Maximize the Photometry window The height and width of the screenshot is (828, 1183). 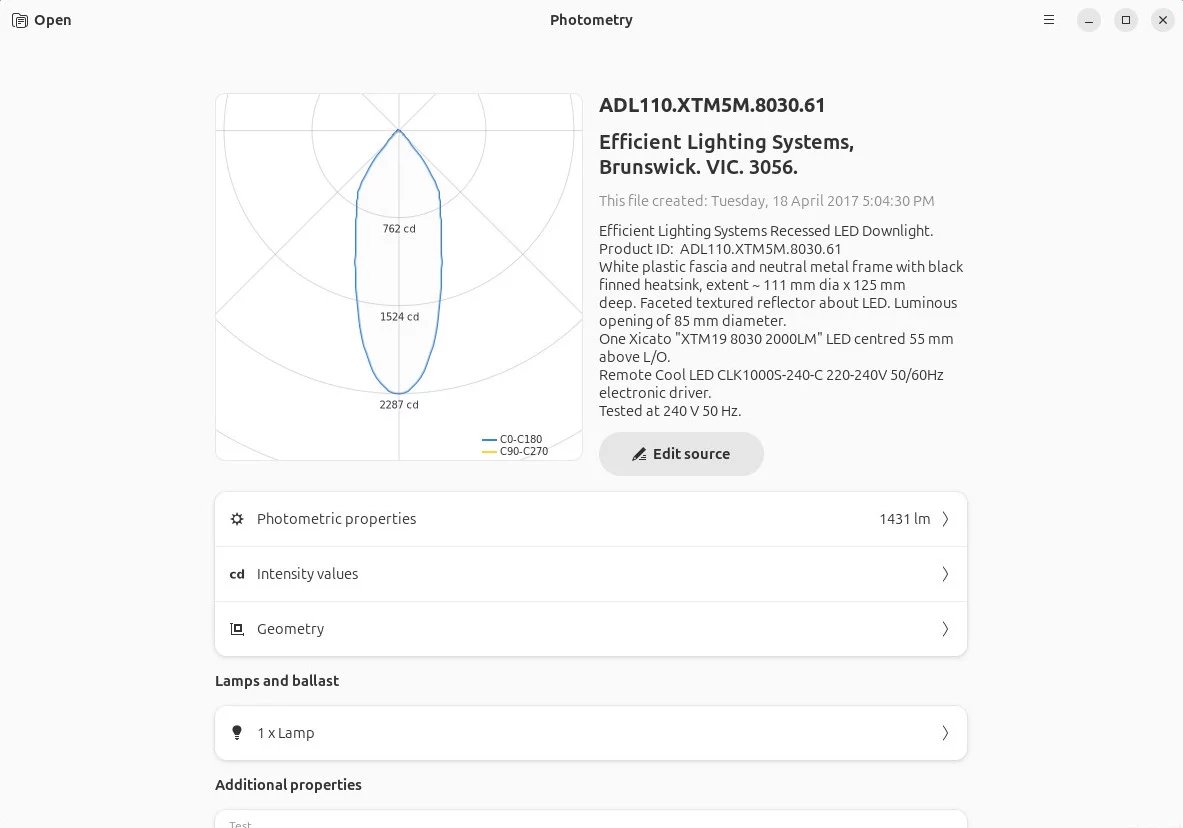(1126, 20)
